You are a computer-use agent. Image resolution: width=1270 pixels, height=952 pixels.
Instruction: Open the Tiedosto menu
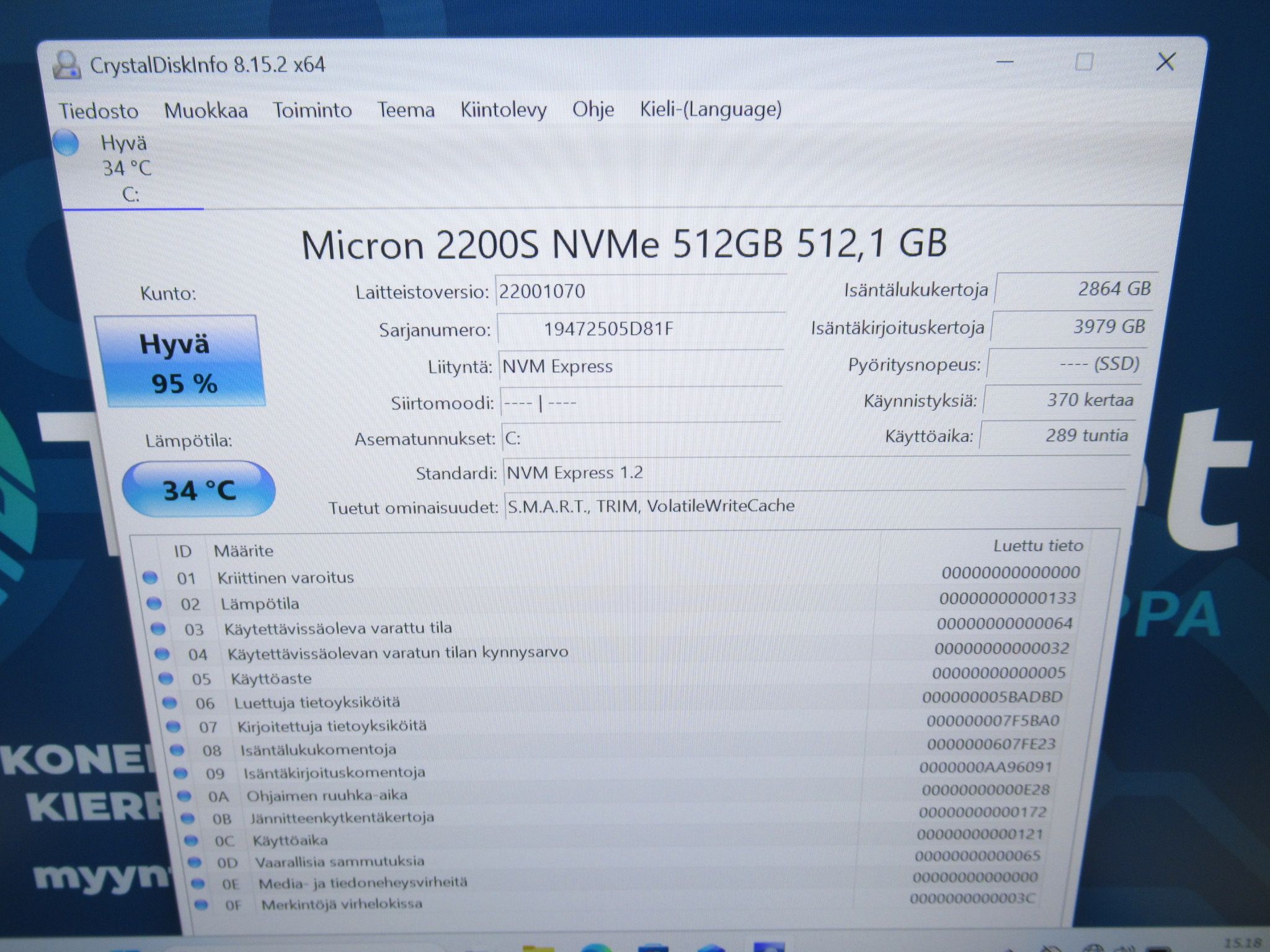(99, 111)
